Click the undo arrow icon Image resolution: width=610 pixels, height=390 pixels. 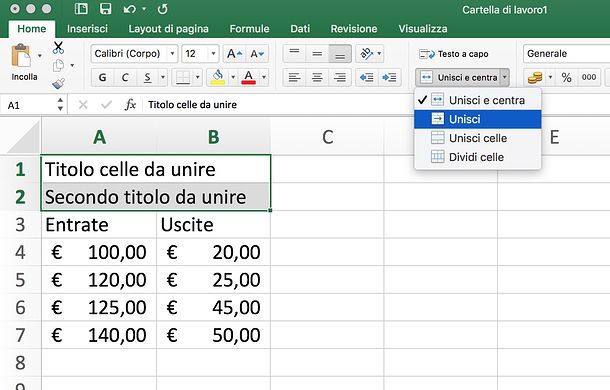[x=130, y=9]
